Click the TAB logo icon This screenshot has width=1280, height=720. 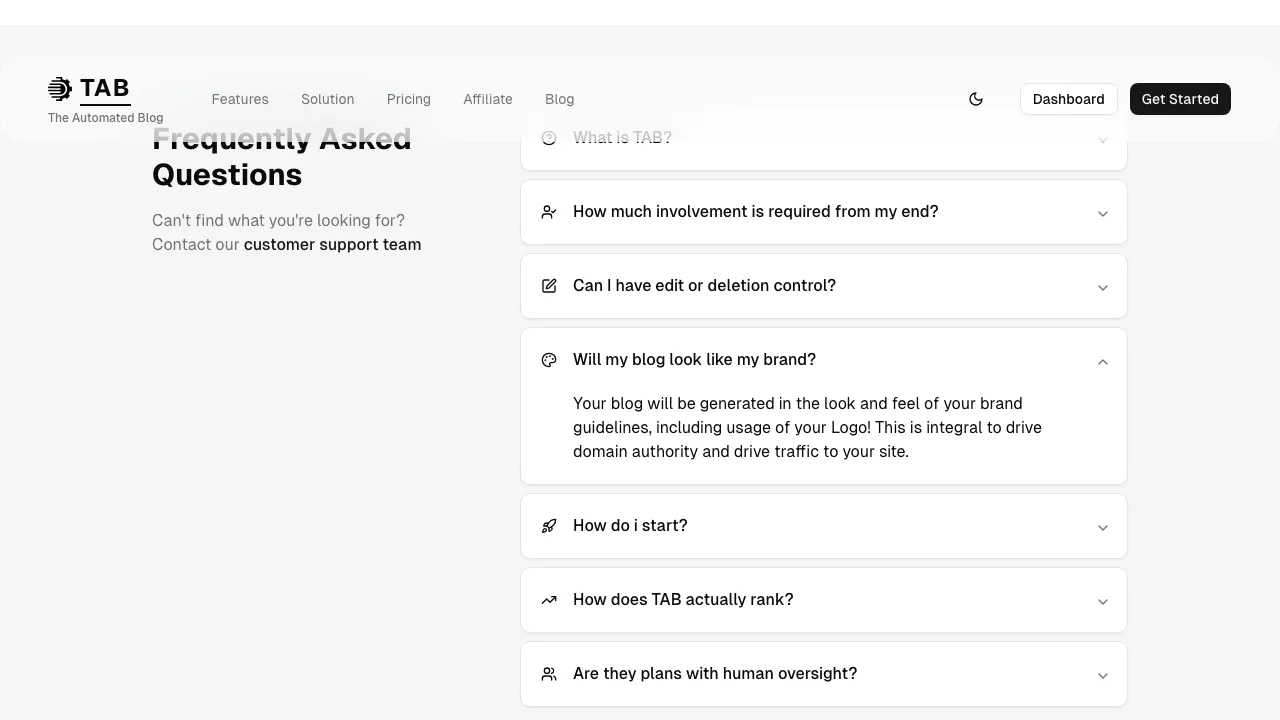click(59, 88)
